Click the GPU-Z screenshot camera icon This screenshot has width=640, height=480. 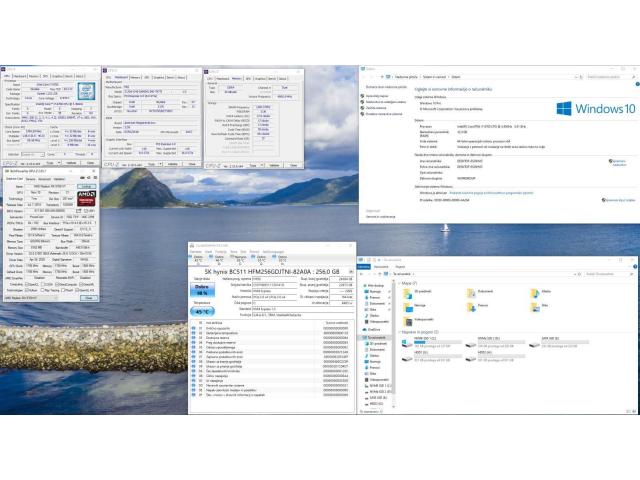click(x=82, y=178)
